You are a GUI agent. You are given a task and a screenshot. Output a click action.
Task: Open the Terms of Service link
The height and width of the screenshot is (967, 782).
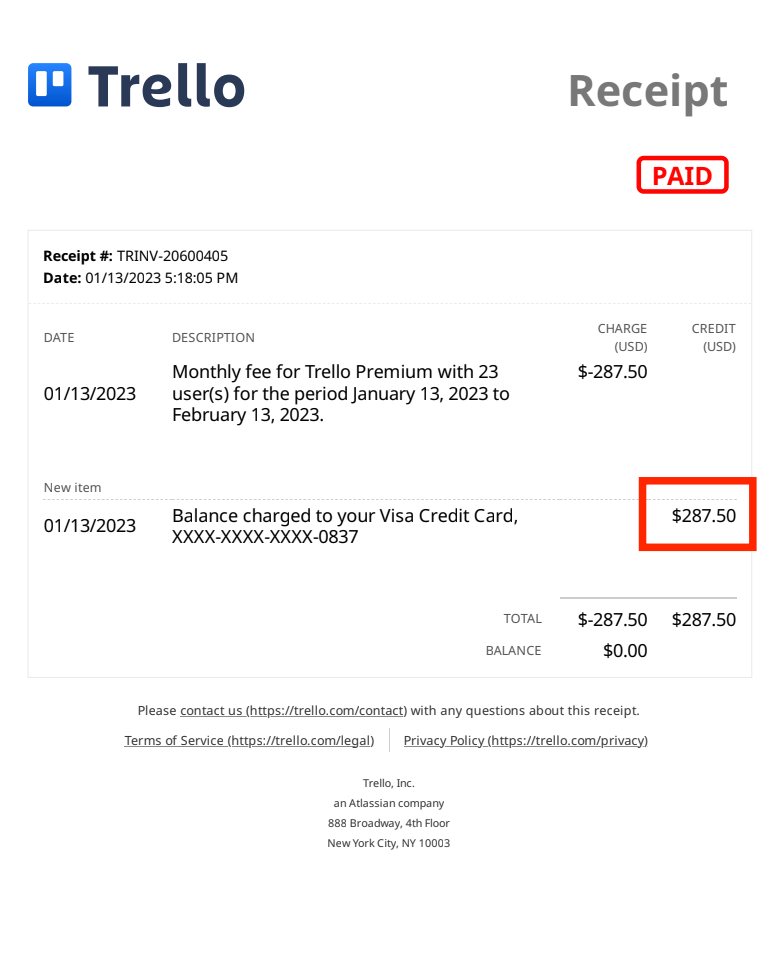point(249,740)
